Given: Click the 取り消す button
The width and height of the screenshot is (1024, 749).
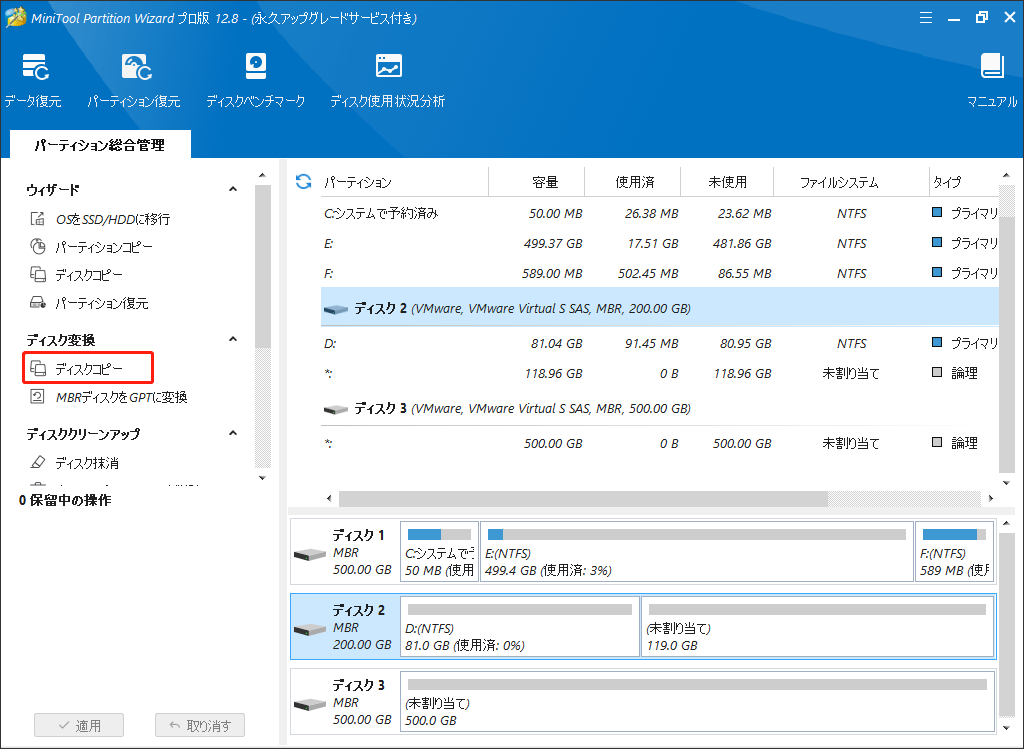Looking at the screenshot, I should click(x=200, y=725).
